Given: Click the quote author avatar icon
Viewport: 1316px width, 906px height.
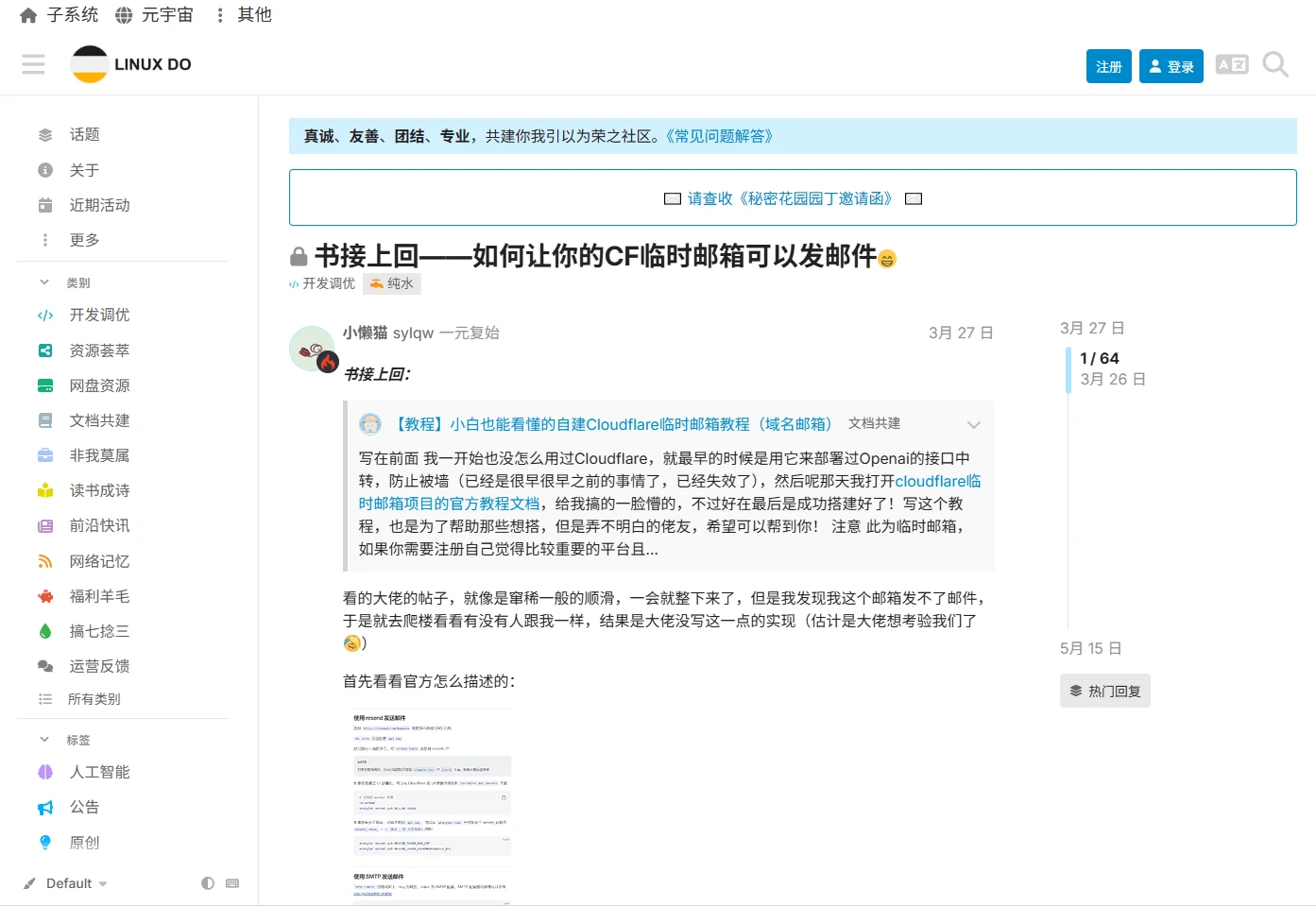Looking at the screenshot, I should pos(370,424).
